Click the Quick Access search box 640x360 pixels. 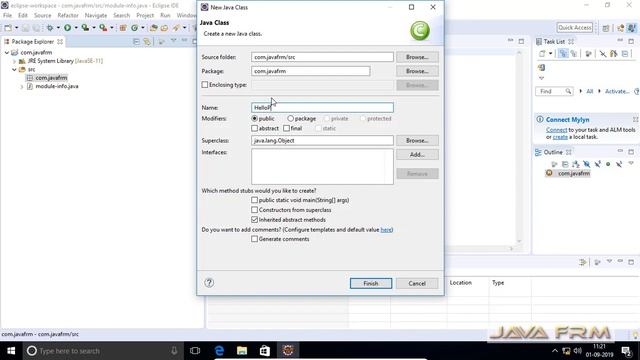[x=575, y=28]
